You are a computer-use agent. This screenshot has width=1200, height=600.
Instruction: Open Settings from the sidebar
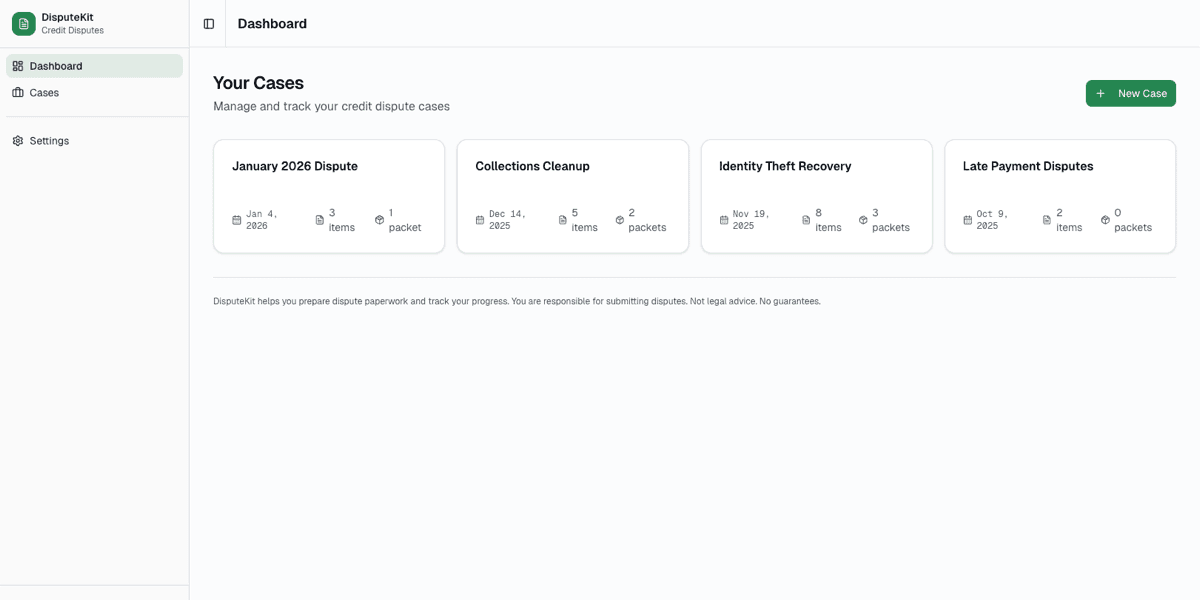49,141
